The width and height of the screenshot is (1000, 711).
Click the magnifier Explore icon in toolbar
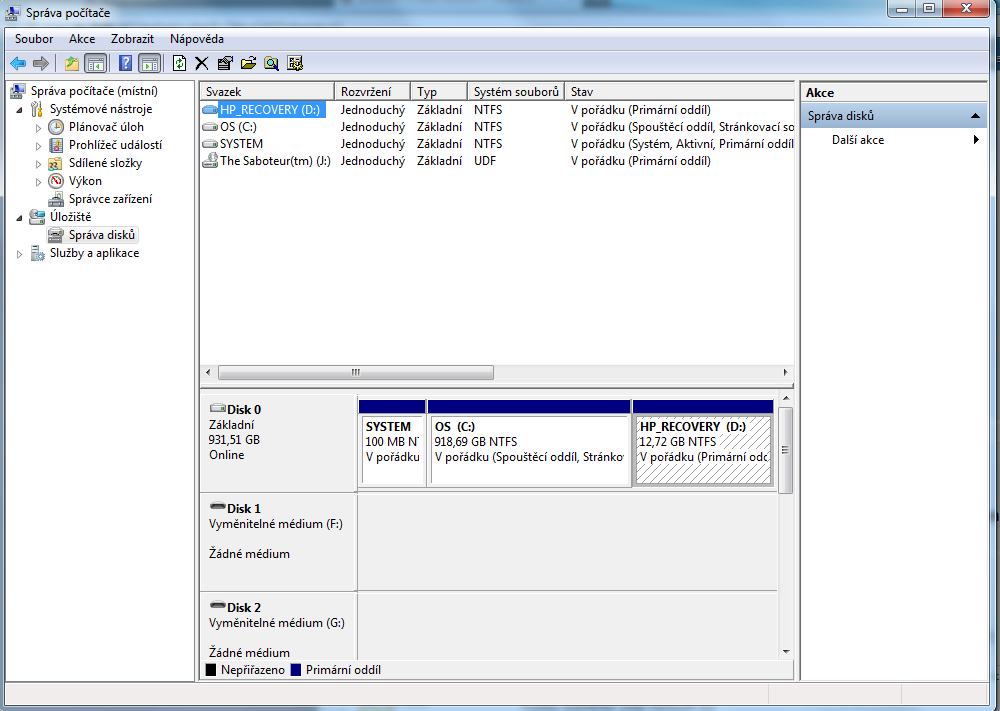point(272,63)
